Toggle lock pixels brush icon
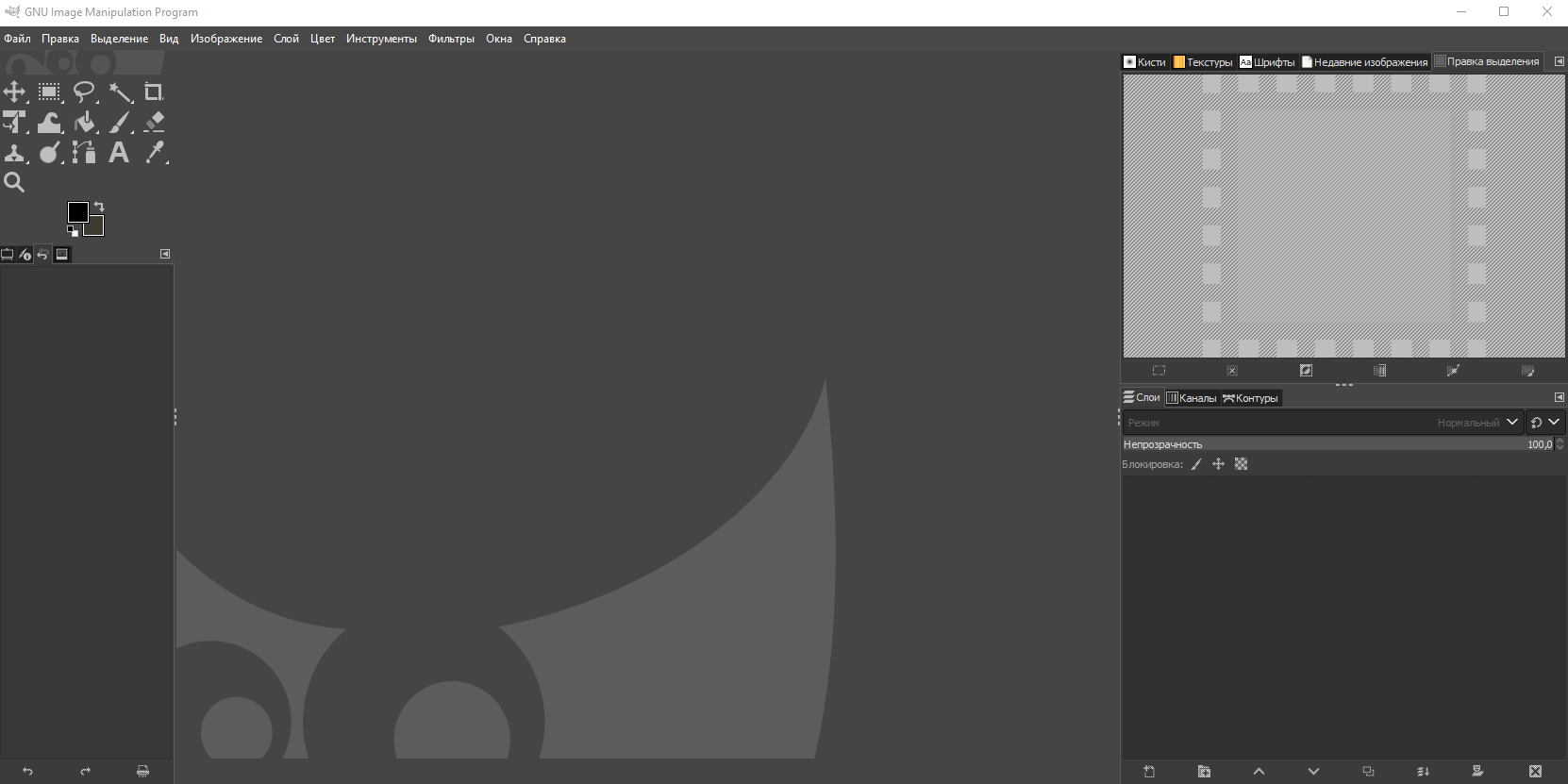 click(x=1196, y=464)
